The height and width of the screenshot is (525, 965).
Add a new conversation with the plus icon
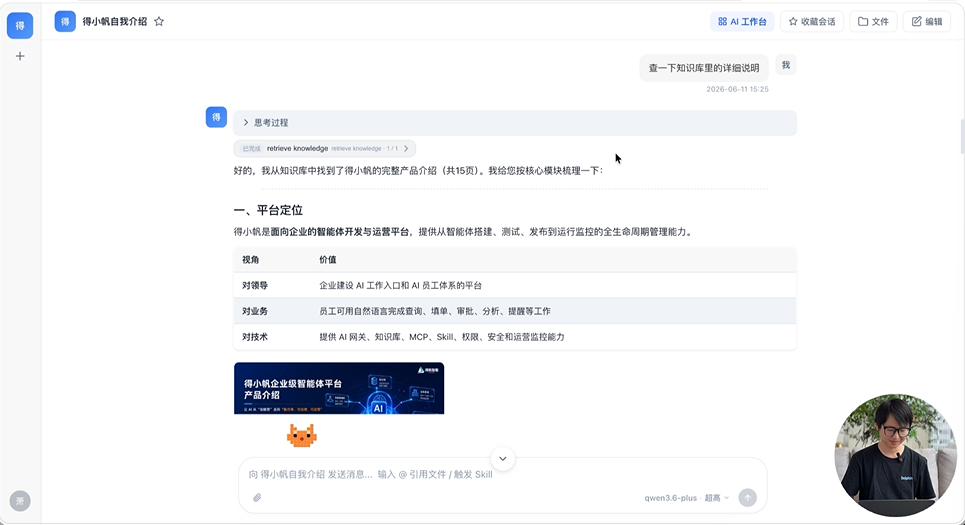(20, 56)
